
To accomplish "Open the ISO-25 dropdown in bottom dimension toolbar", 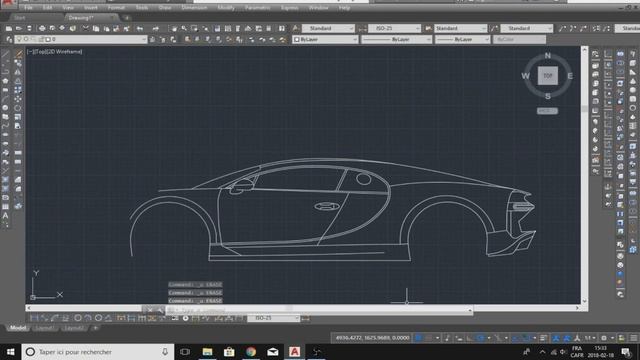I will 273,318.
